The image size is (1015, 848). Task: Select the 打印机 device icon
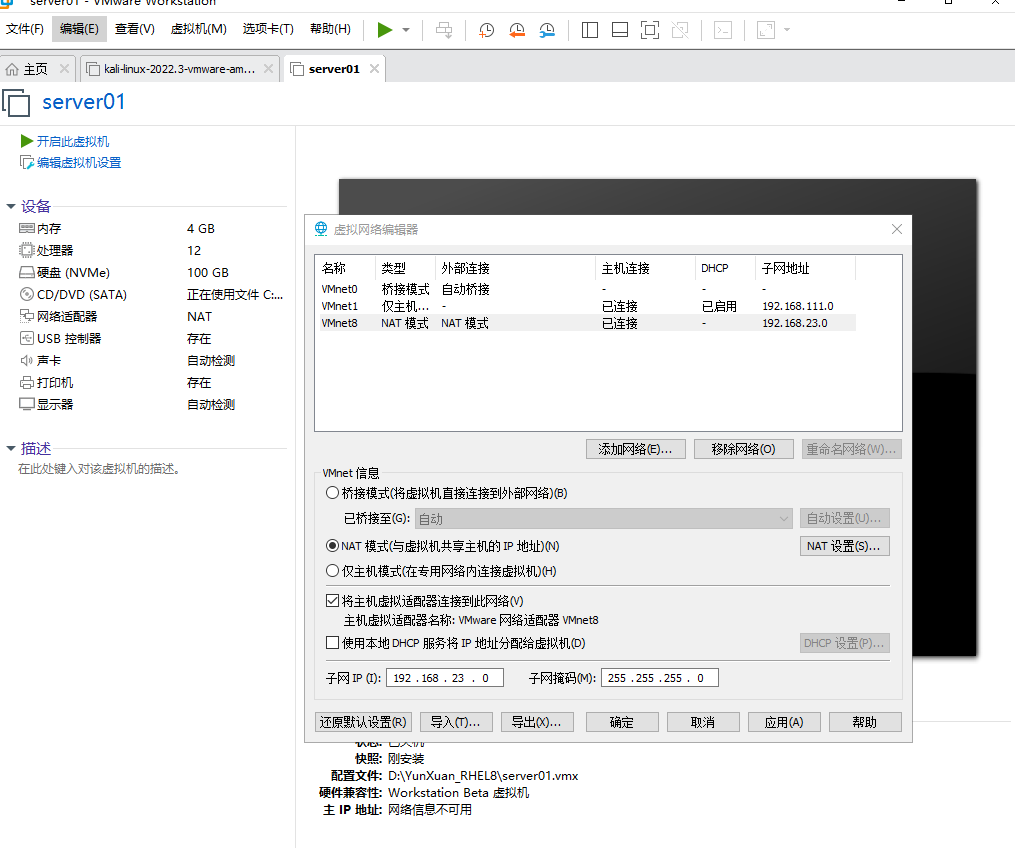[27, 383]
